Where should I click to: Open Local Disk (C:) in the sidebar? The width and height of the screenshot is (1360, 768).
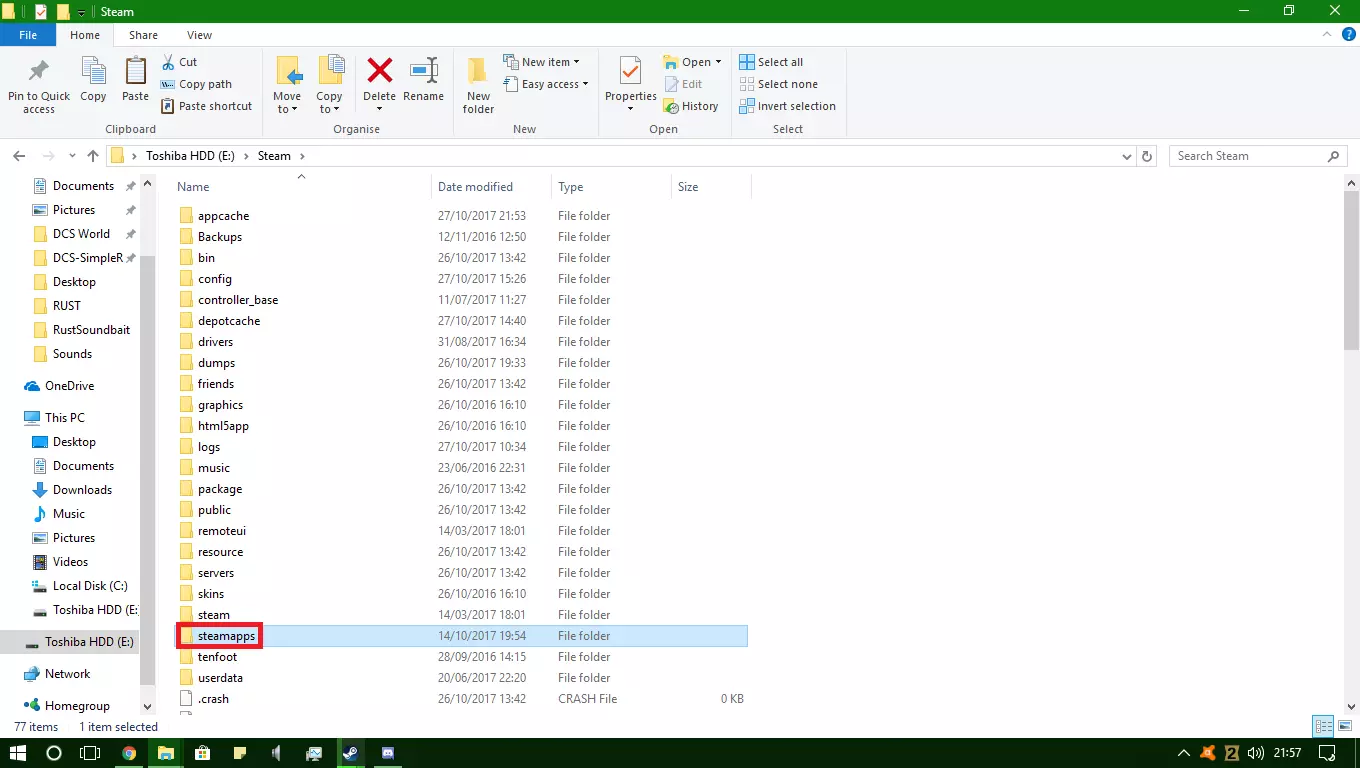(x=89, y=586)
